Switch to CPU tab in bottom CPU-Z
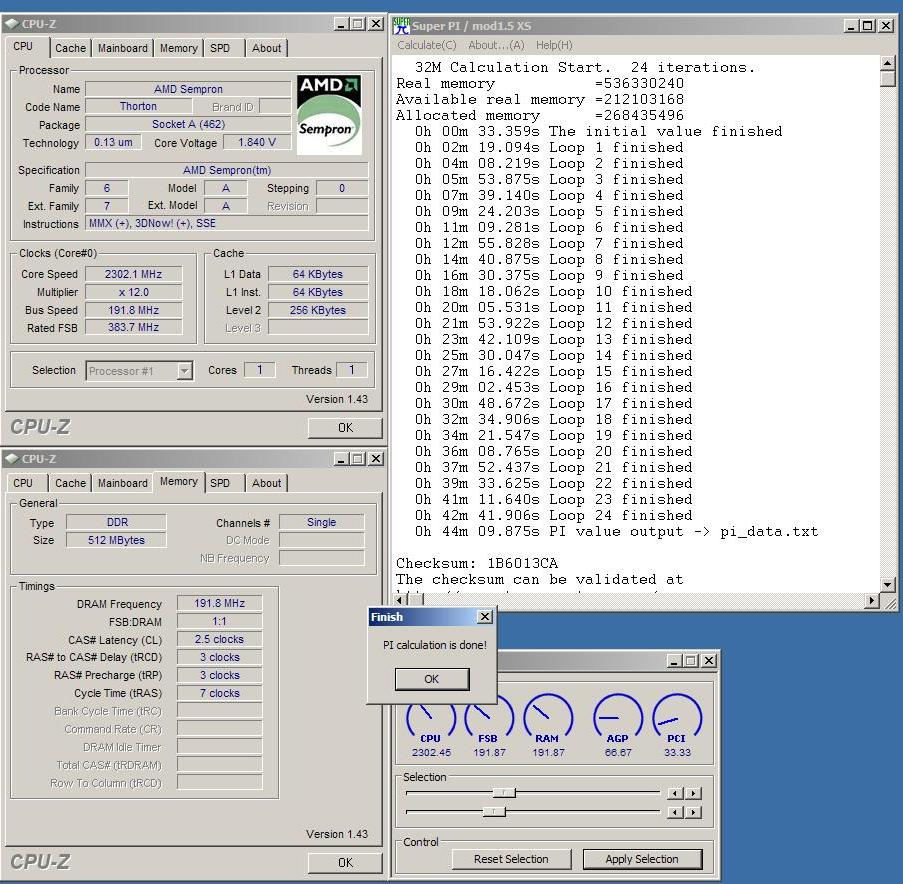 pos(23,483)
